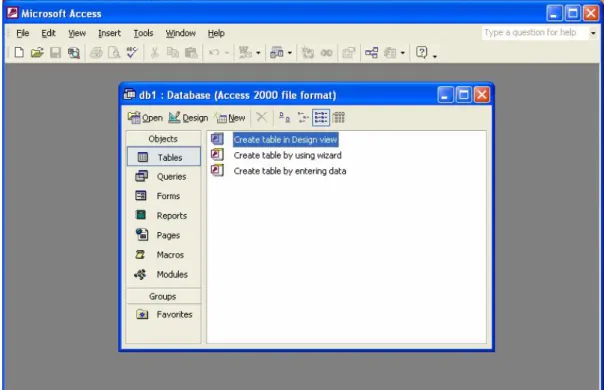Click the Cut scissors icon
Screen dimensions: 604x390
(154, 52)
